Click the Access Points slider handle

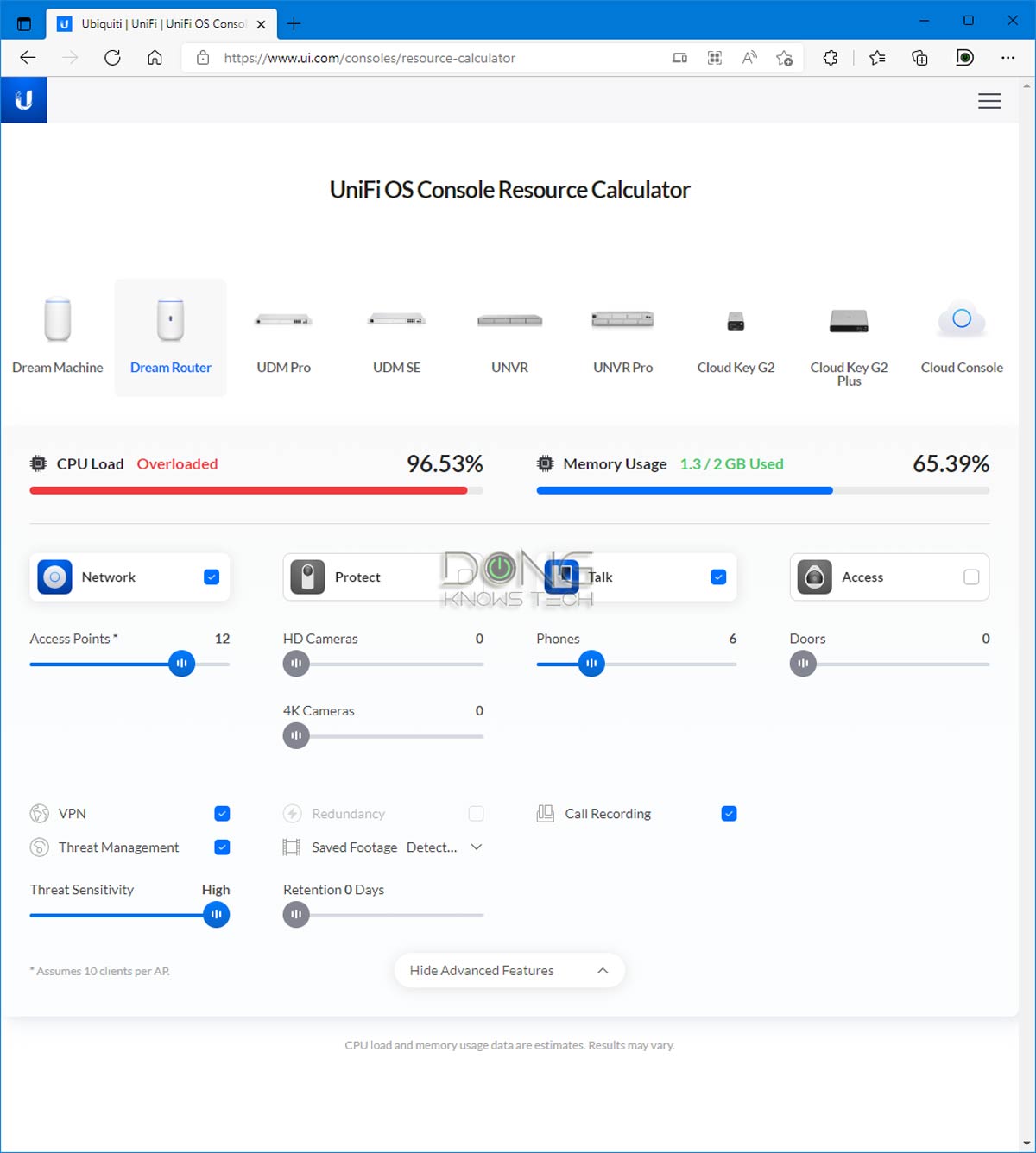tap(181, 664)
